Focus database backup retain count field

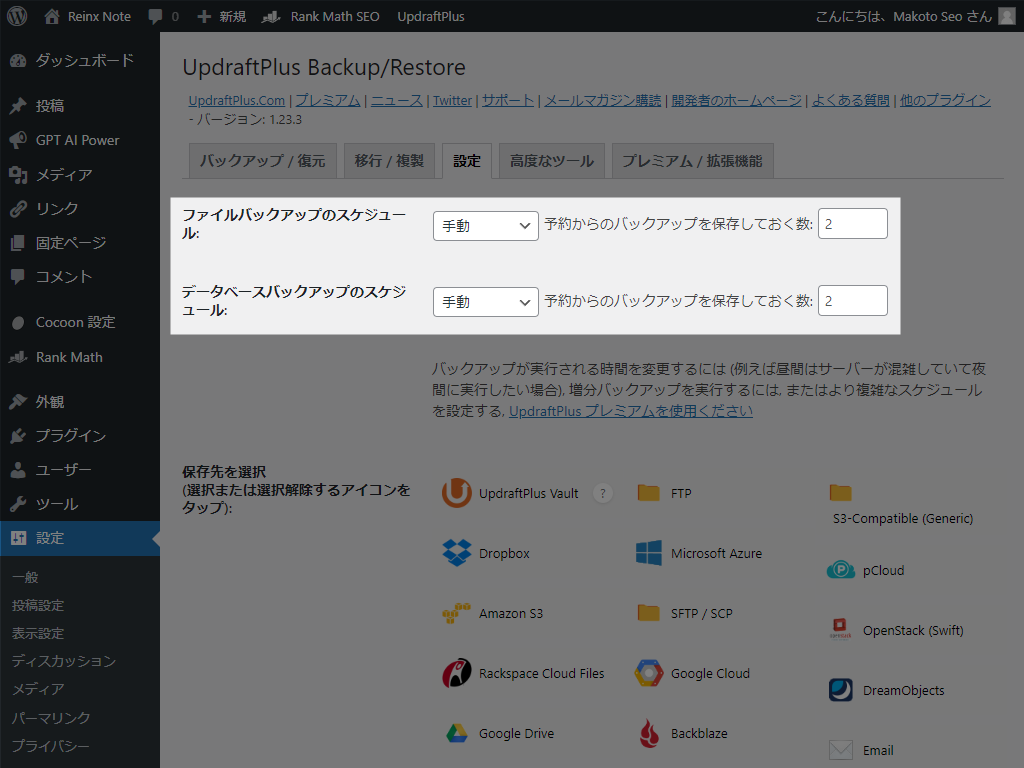pos(853,301)
